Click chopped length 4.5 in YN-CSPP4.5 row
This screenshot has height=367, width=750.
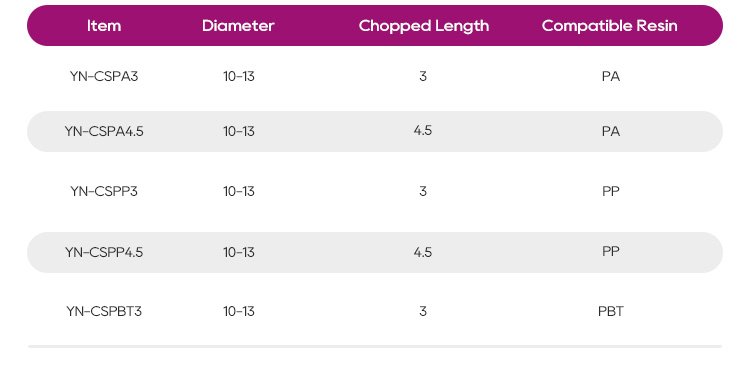click(x=423, y=252)
